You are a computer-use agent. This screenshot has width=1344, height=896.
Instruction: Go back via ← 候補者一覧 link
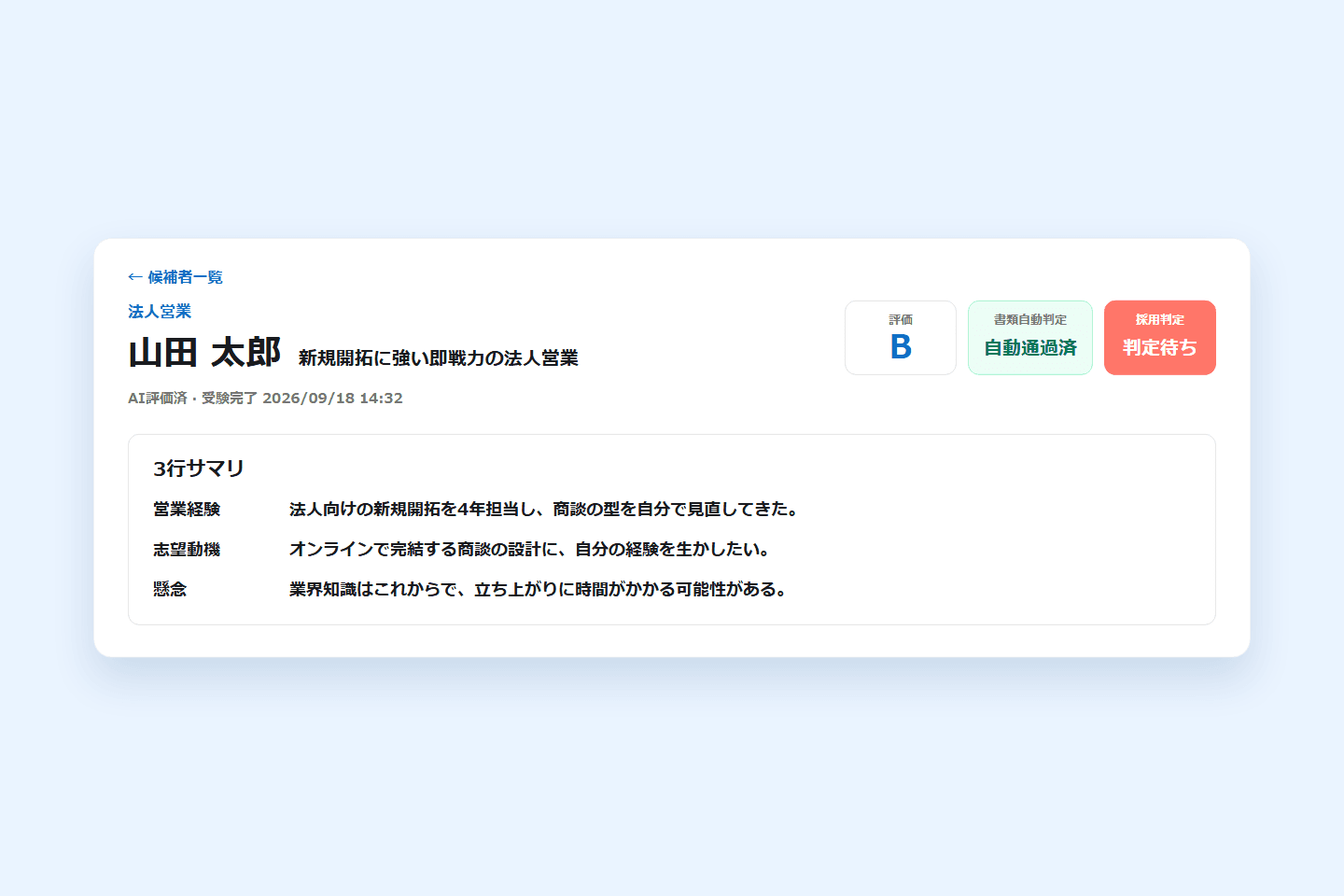175,277
